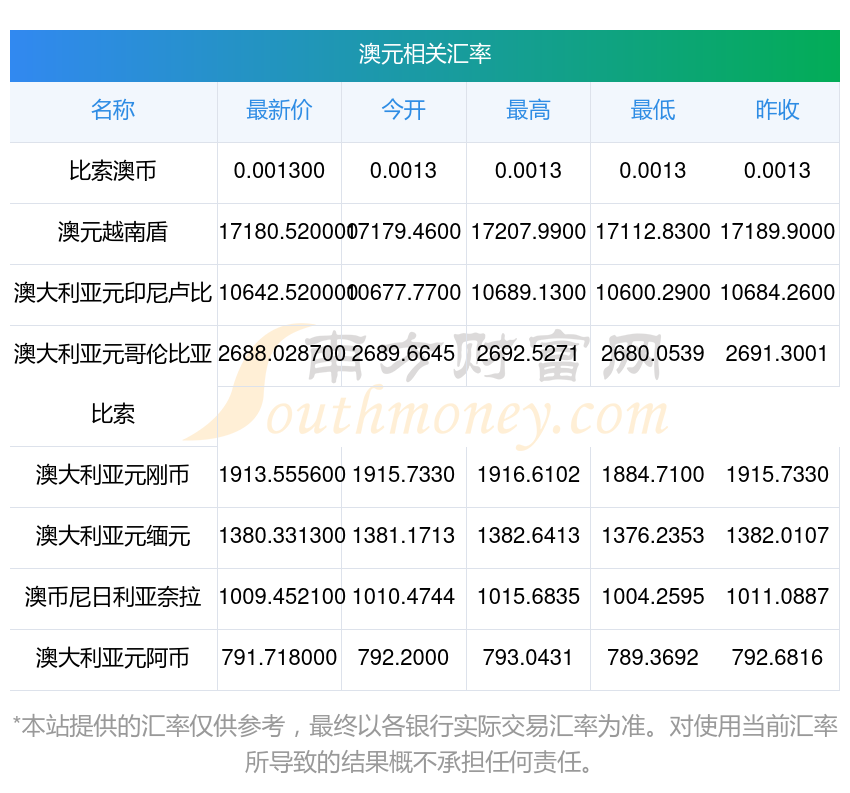
Task: Click the 1381.1713 opening price cell
Action: pyautogui.click(x=403, y=536)
